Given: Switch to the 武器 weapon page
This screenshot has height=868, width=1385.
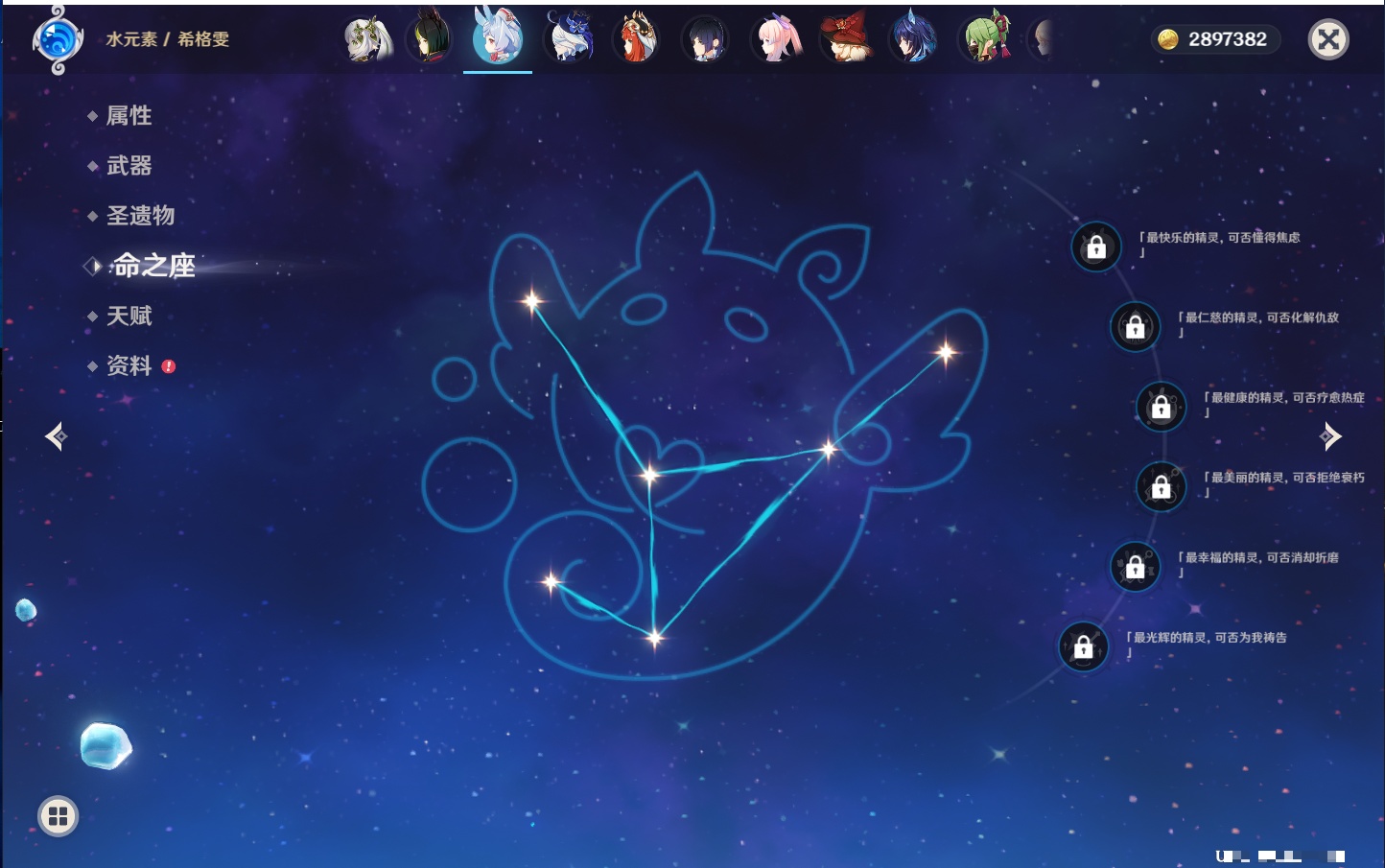Looking at the screenshot, I should [x=129, y=166].
